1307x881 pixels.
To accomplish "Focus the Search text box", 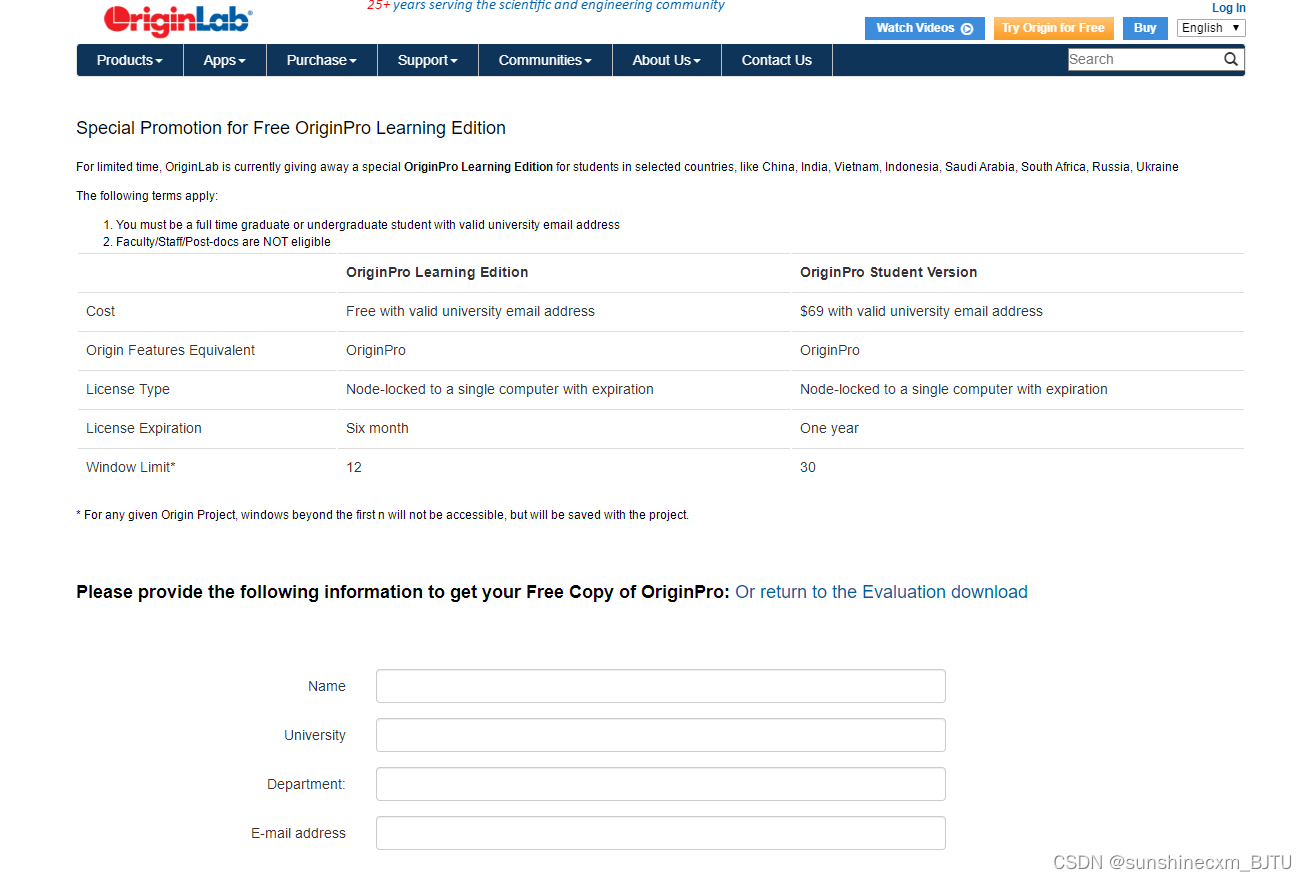I will coord(1144,59).
